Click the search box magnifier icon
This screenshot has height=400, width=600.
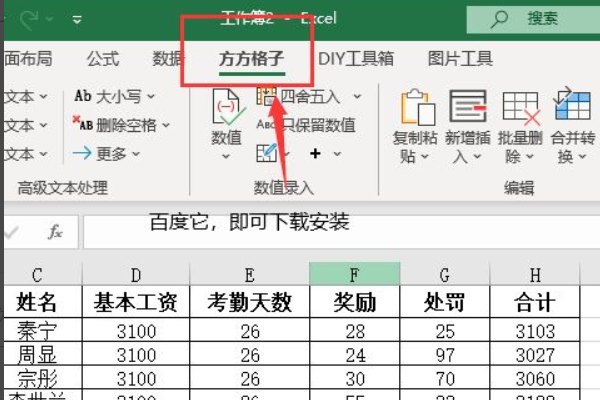click(499, 19)
